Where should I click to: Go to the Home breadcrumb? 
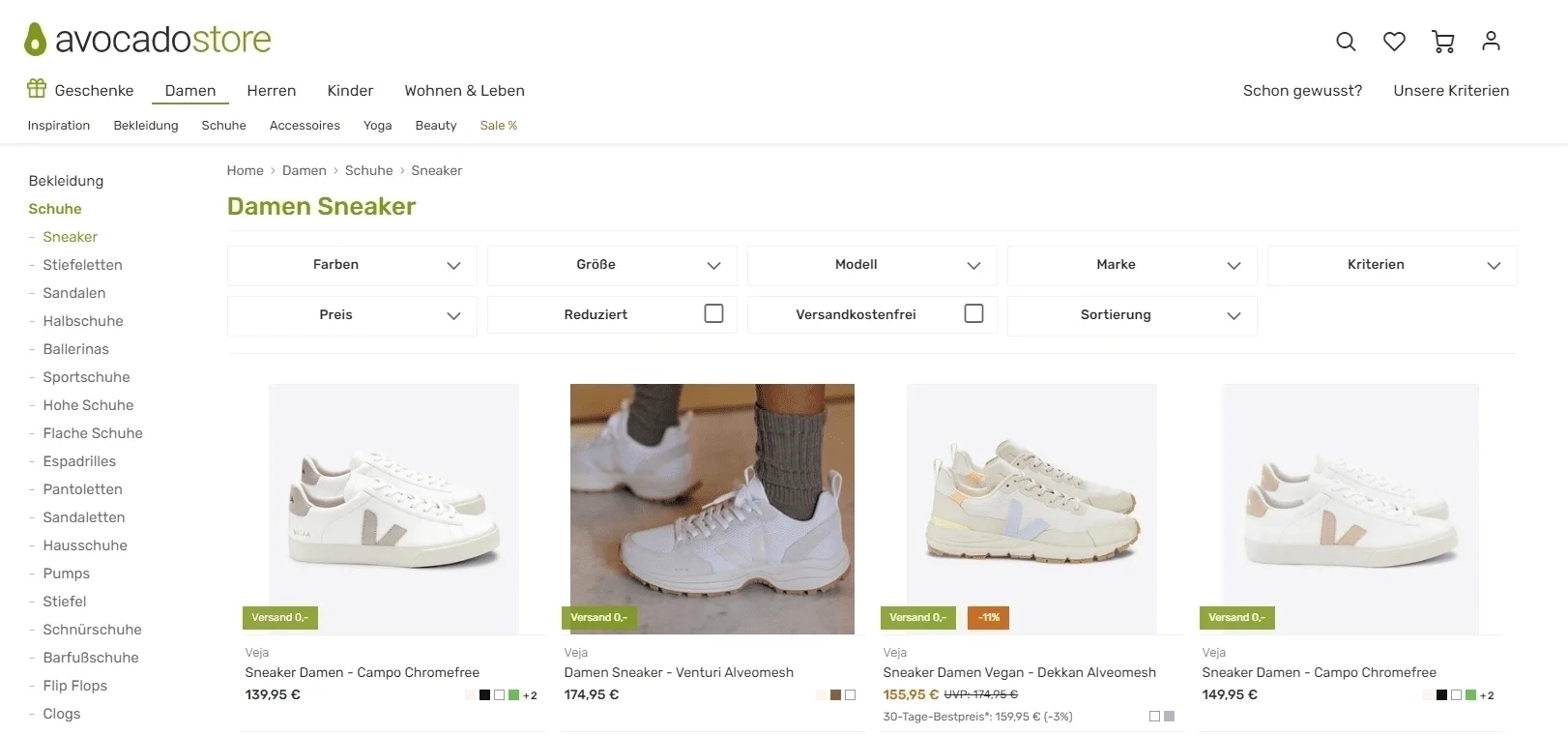tap(245, 170)
